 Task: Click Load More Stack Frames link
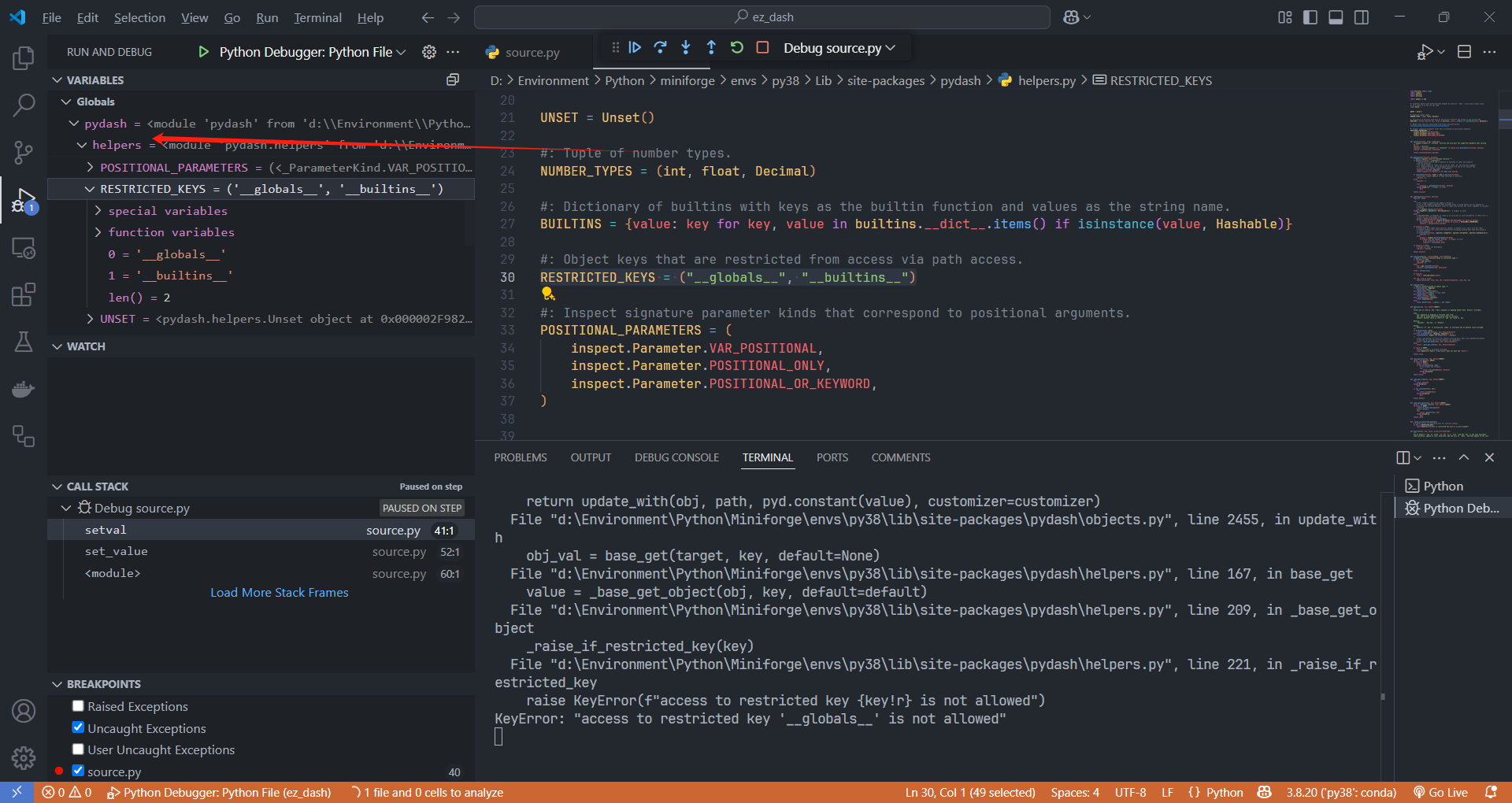click(x=279, y=593)
